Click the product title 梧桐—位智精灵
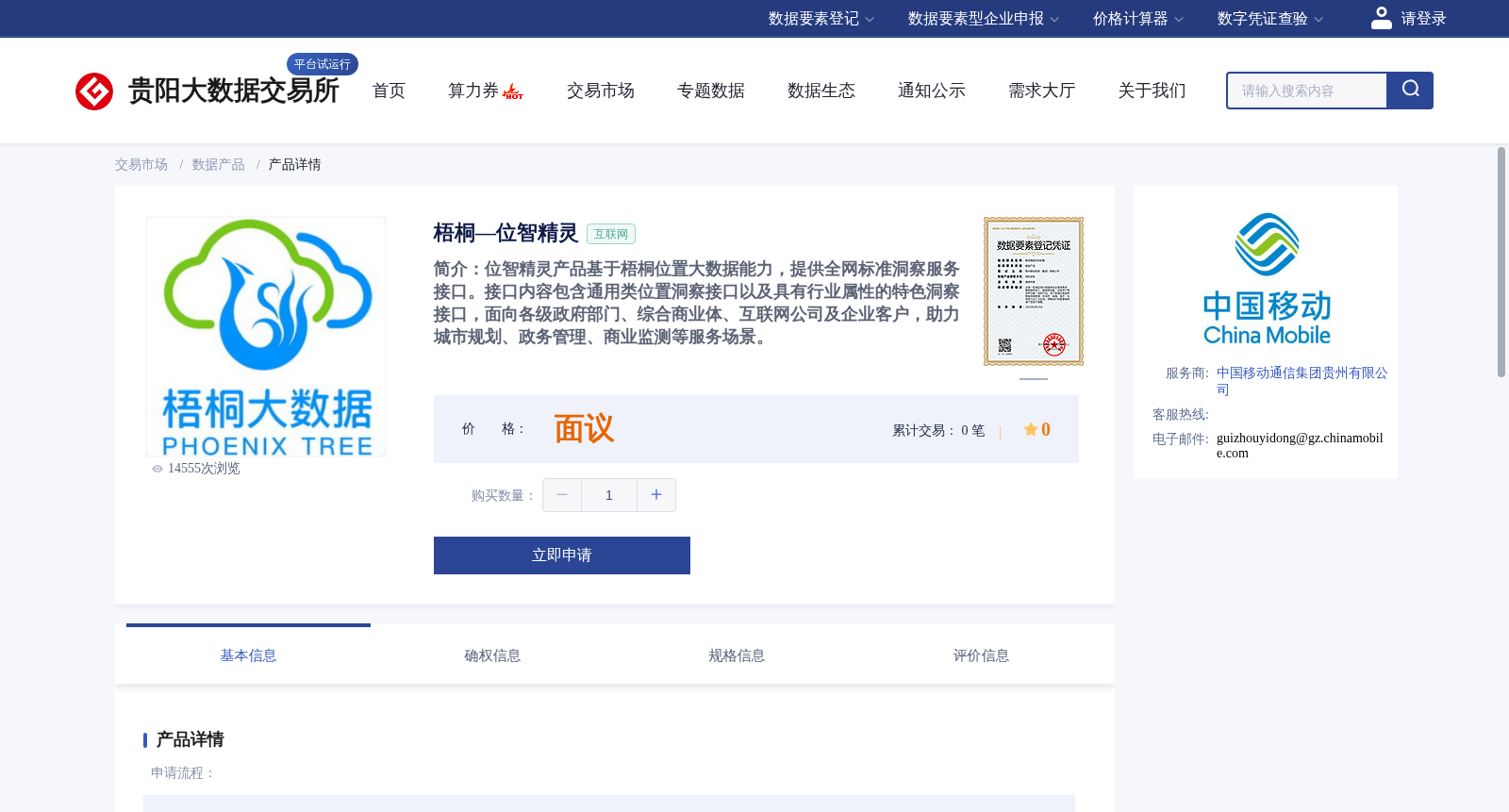1509x812 pixels. tap(506, 233)
